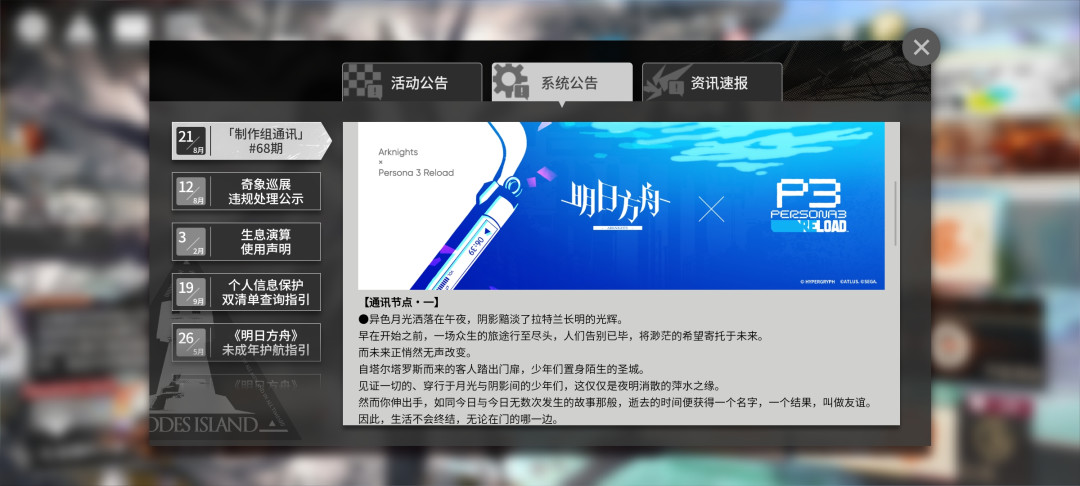Click the 明日方舟 logo in banner
1080x486 pixels.
(x=616, y=206)
